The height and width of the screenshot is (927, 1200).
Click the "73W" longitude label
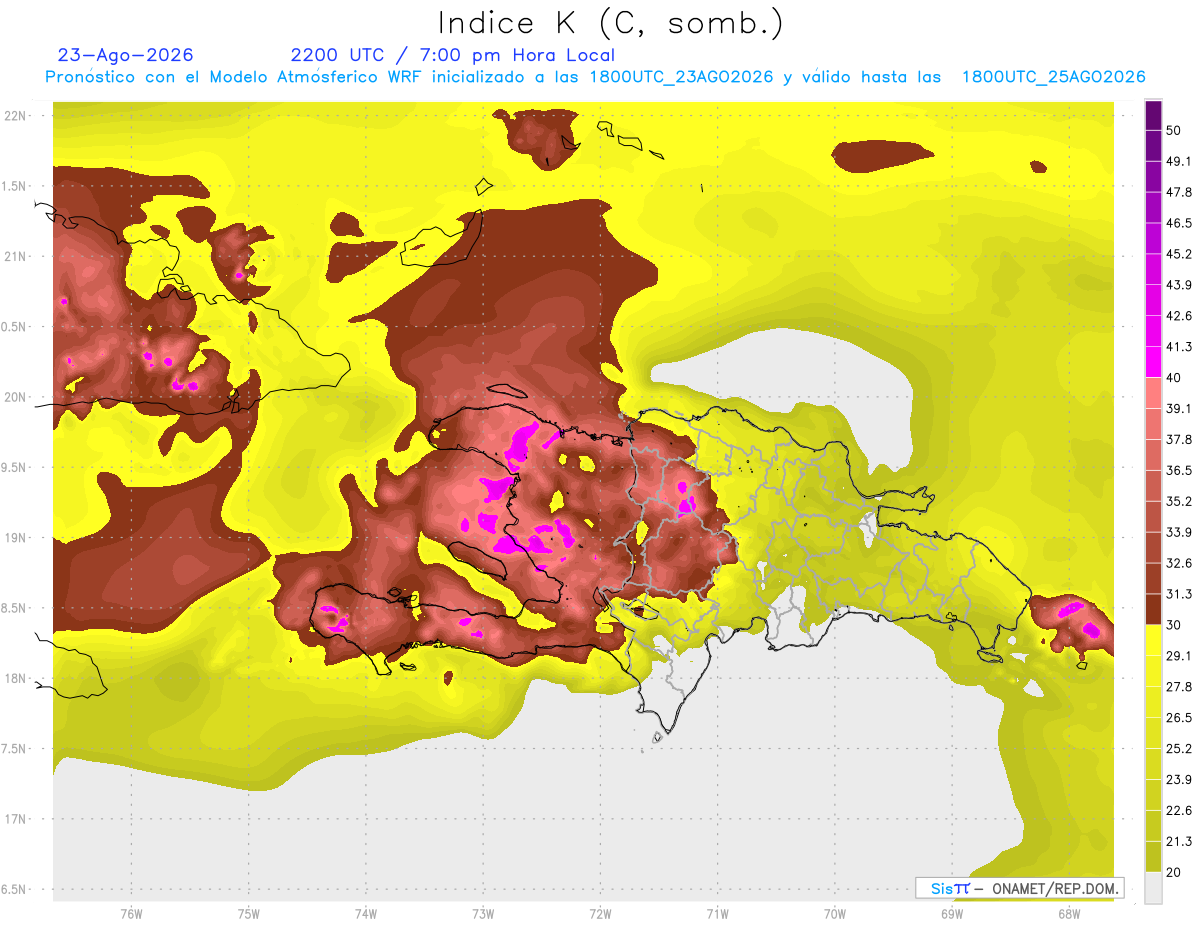[x=483, y=914]
